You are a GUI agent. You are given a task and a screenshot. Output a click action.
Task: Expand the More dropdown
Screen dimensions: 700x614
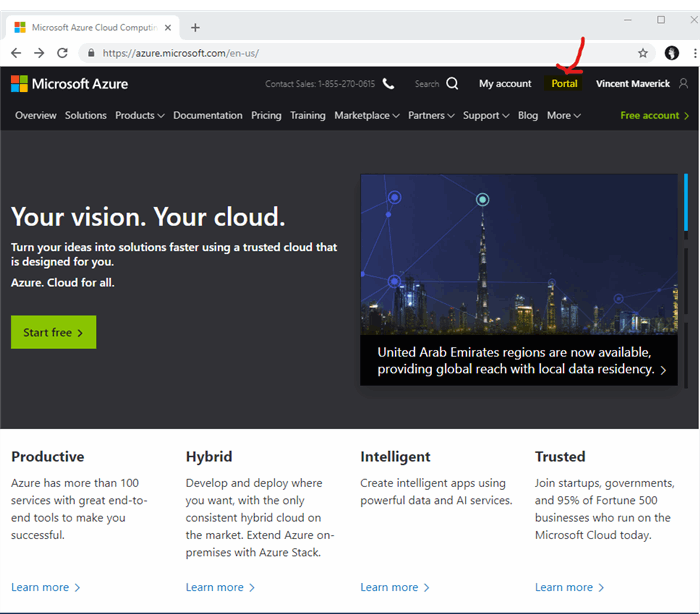[563, 115]
